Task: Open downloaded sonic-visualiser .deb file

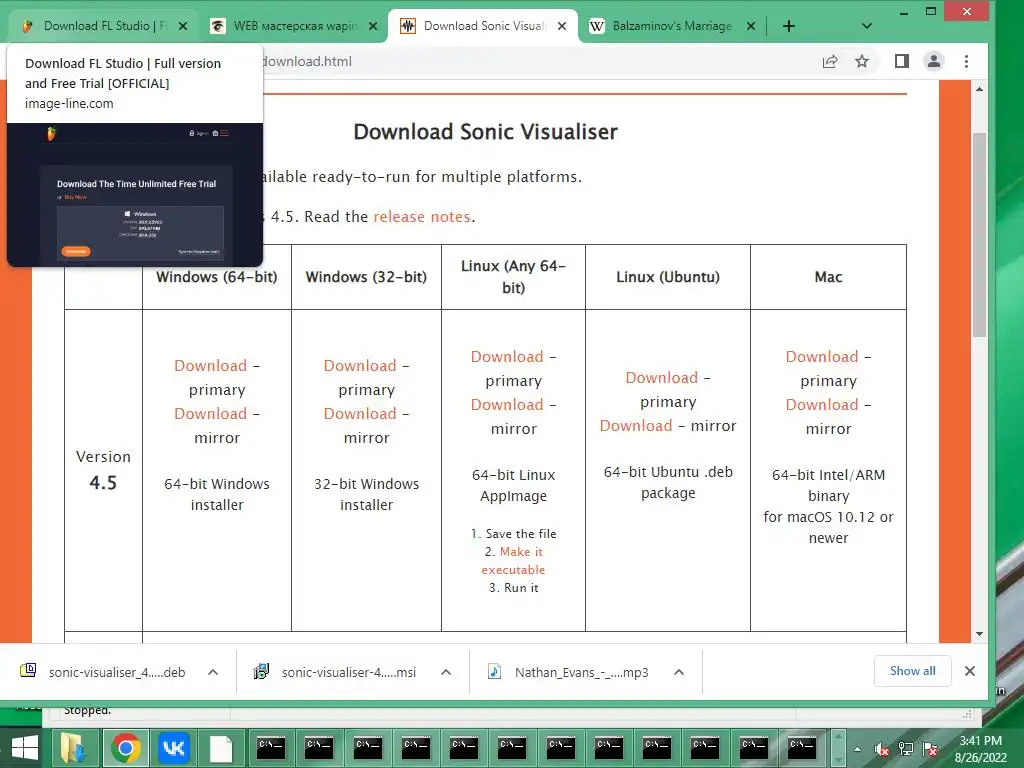Action: pyautogui.click(x=104, y=672)
